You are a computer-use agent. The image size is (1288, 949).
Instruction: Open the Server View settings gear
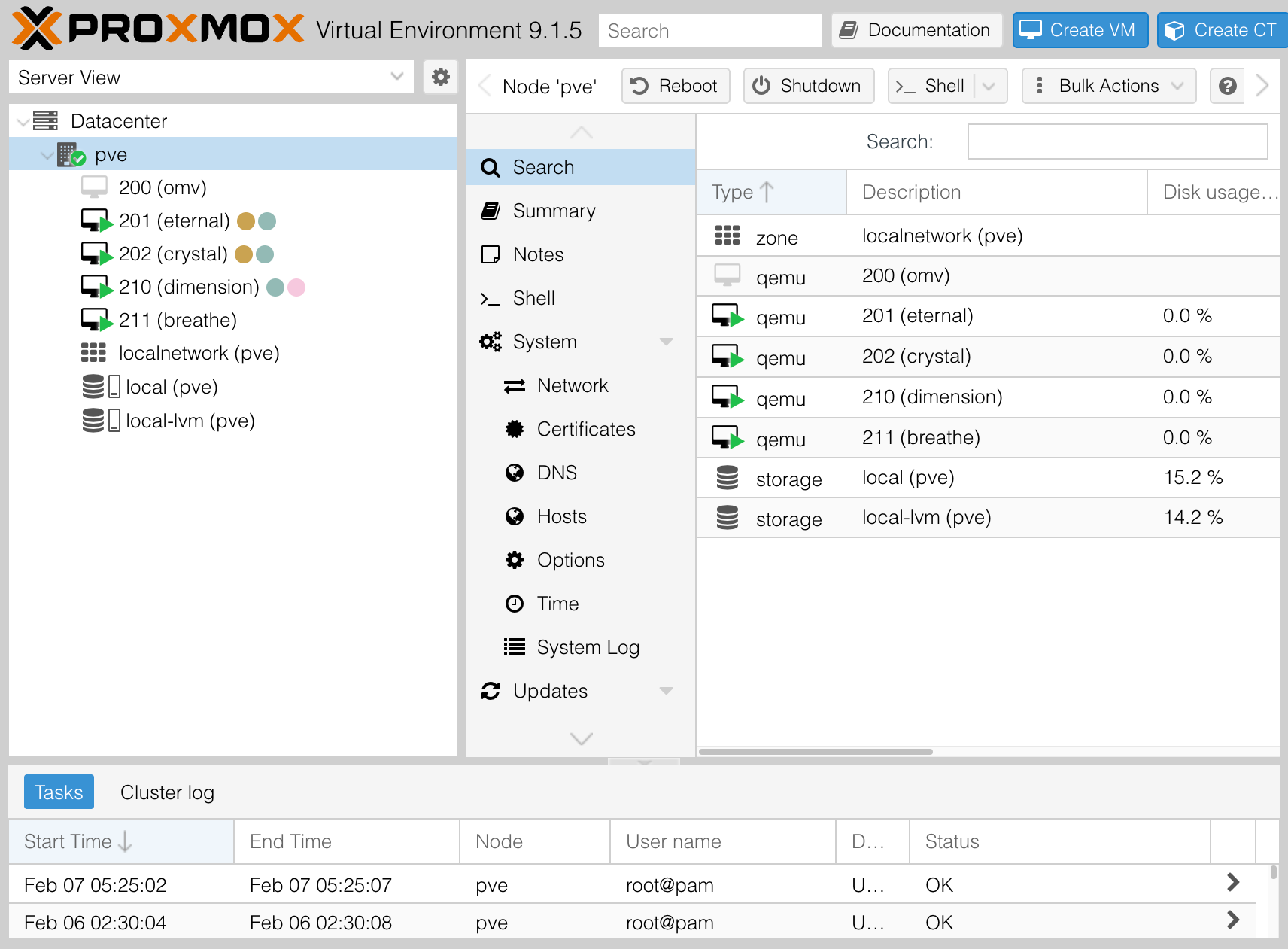[441, 77]
